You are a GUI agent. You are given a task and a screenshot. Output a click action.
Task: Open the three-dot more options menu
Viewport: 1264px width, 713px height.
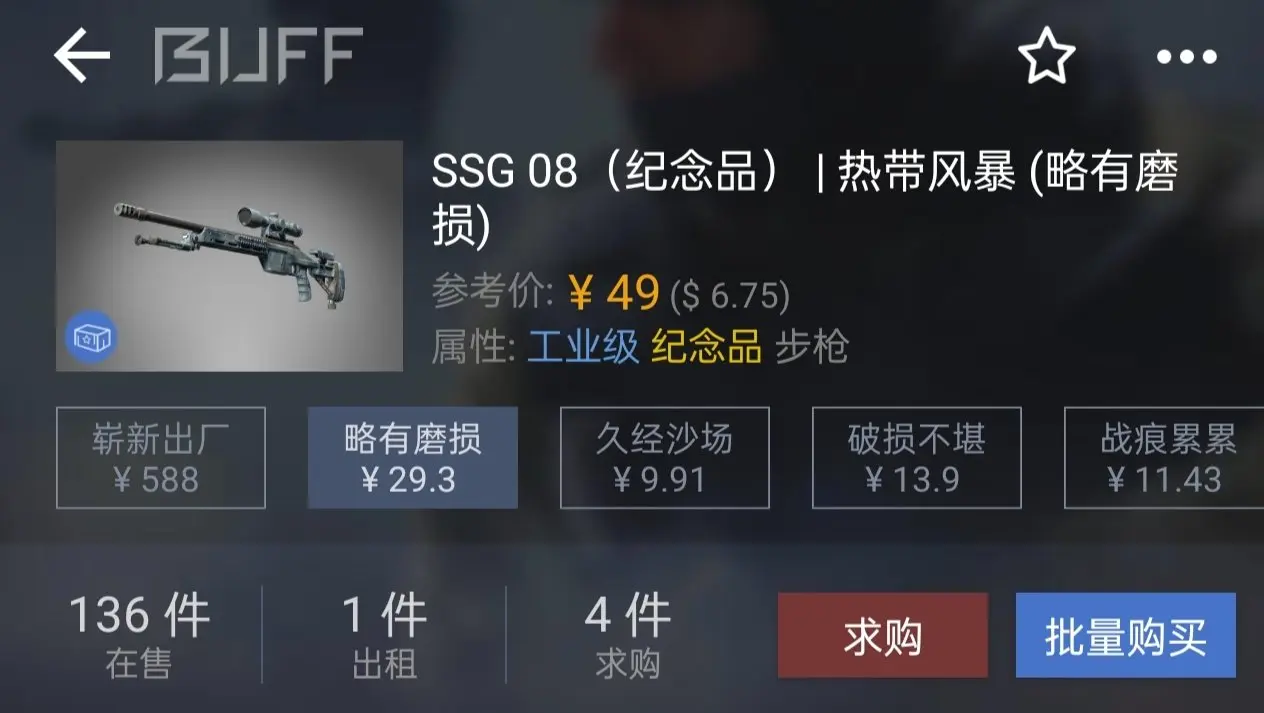coord(1186,57)
